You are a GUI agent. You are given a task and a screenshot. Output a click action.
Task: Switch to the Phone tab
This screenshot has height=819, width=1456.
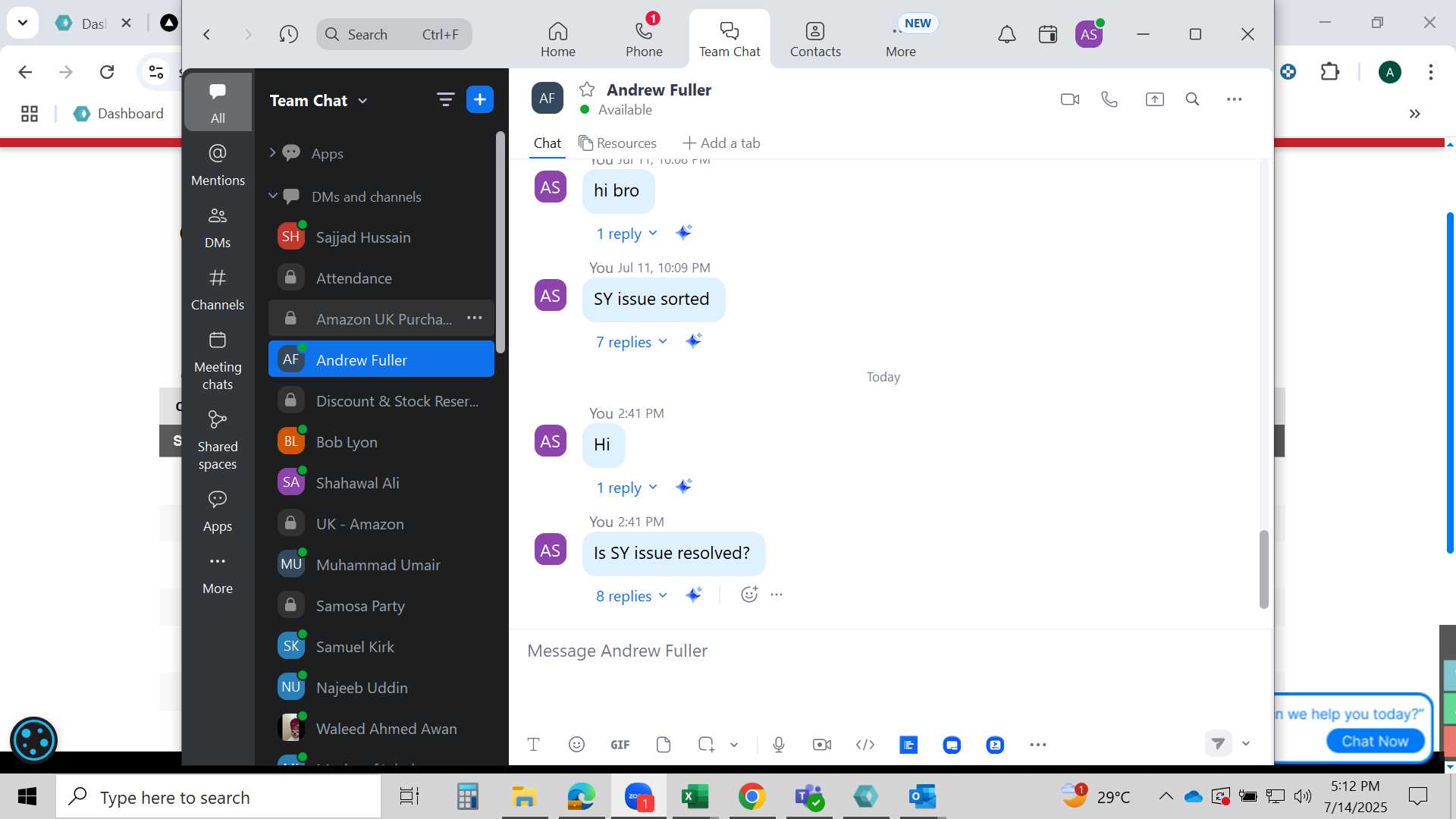pyautogui.click(x=644, y=39)
